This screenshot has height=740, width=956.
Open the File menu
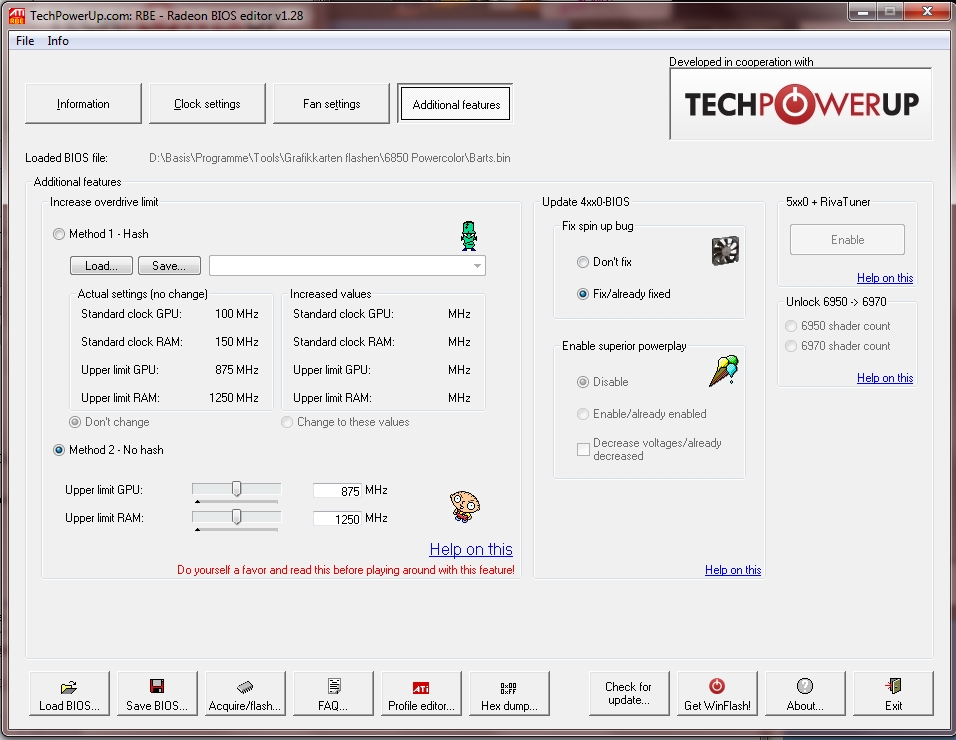pyautogui.click(x=25, y=41)
